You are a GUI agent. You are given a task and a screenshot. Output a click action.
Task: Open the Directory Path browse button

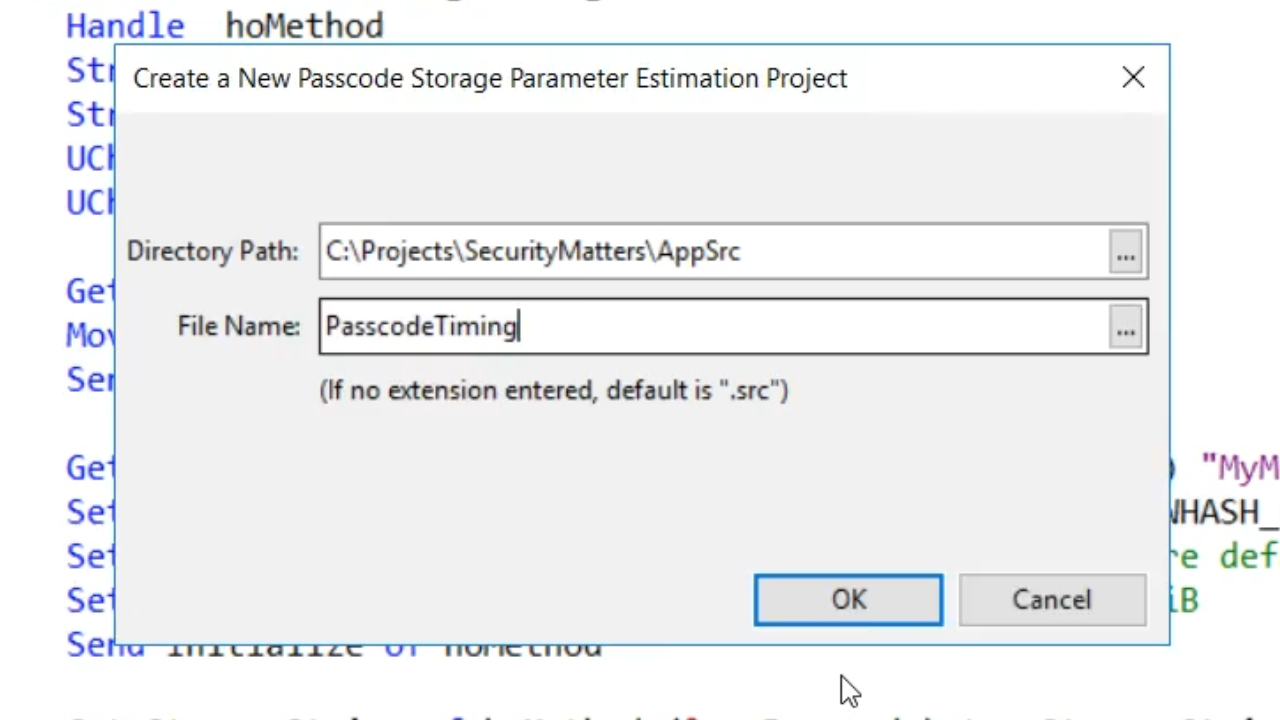click(1126, 252)
